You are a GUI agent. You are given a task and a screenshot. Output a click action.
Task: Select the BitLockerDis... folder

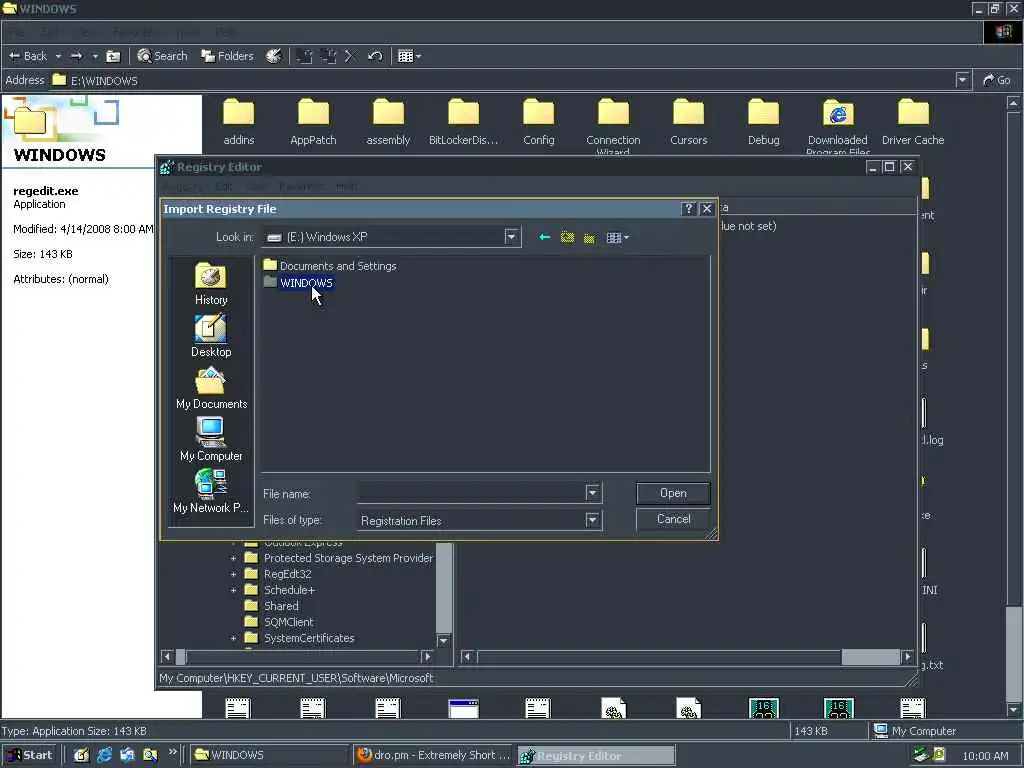463,122
